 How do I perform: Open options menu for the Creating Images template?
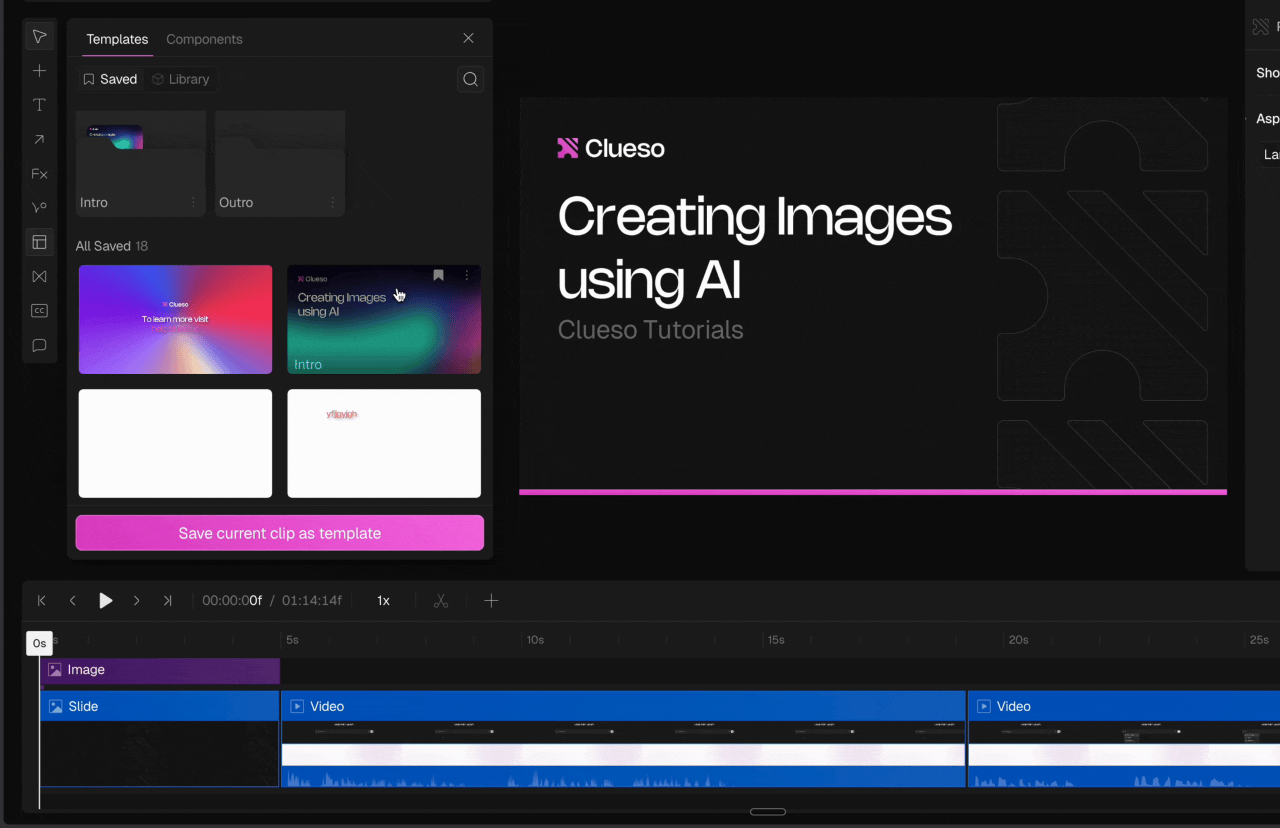pos(464,274)
